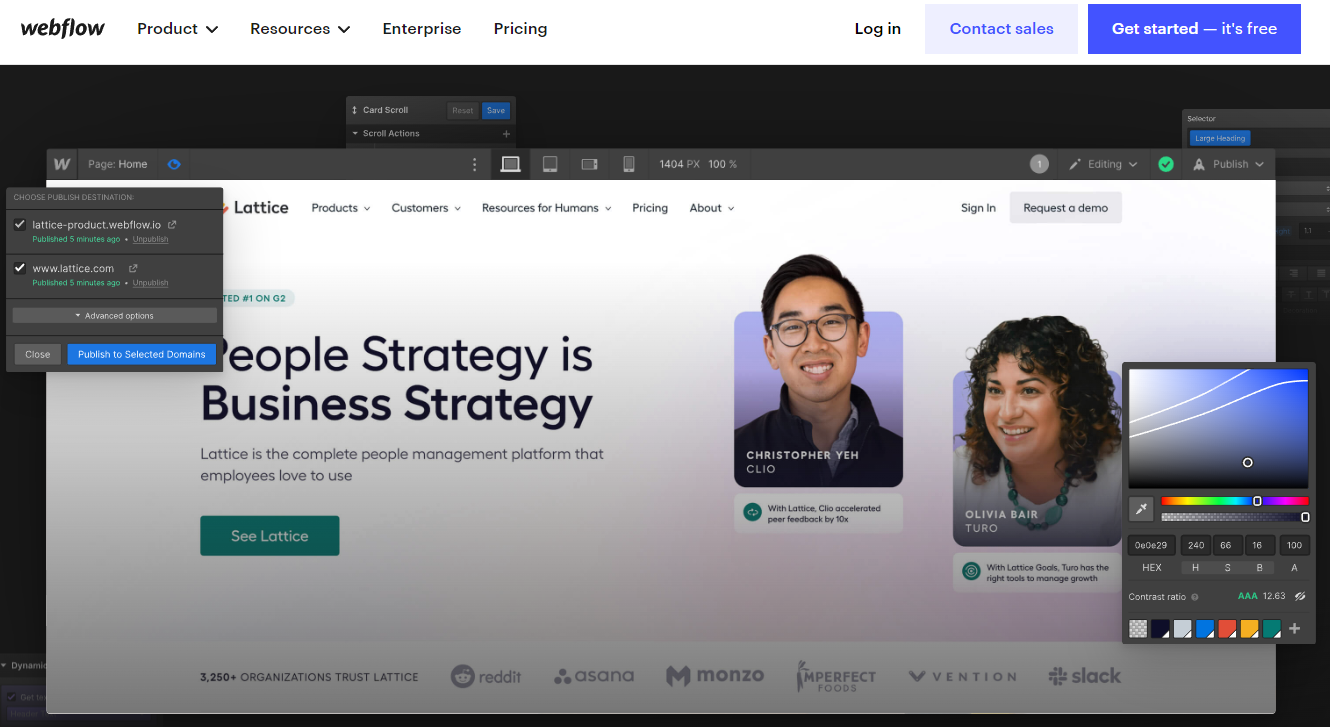Image resolution: width=1330 pixels, height=727 pixels.
Task: Open external link icon for www.lattice.com
Action: (133, 268)
